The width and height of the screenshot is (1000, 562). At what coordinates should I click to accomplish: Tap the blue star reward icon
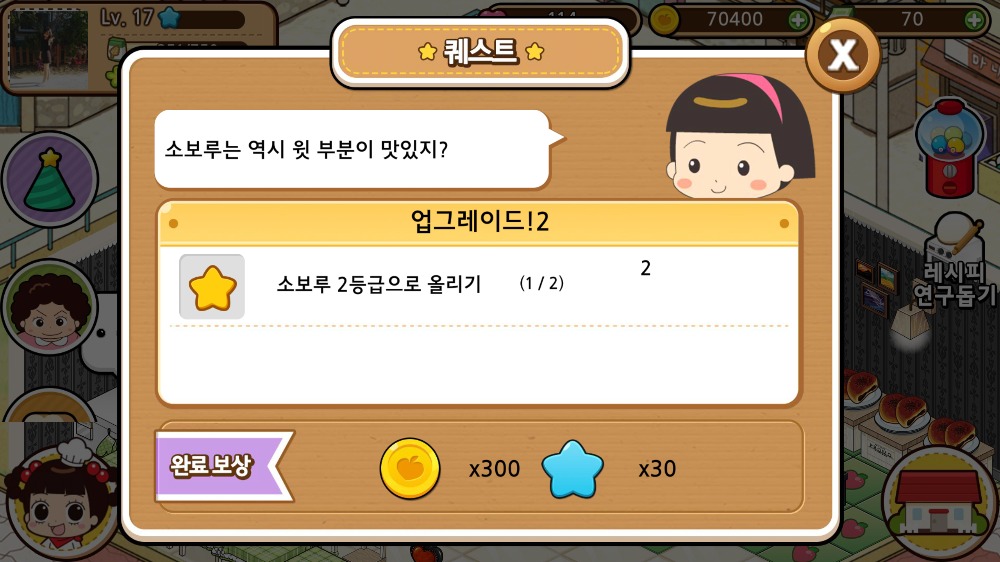(572, 470)
